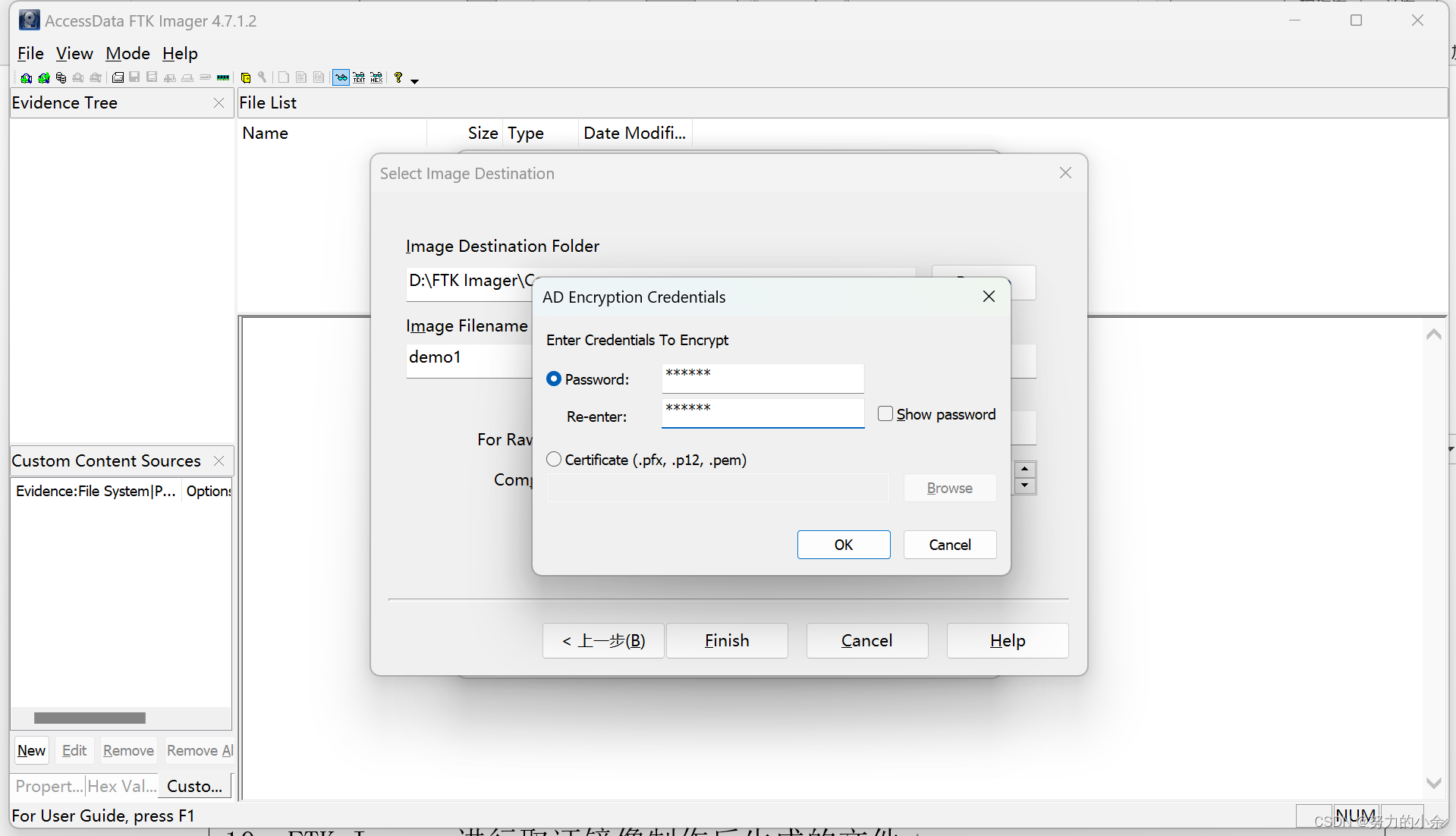This screenshot has width=1456, height=836.
Task: Select Certificate (.pfx, .p12, .pem) radio
Action: tap(554, 459)
